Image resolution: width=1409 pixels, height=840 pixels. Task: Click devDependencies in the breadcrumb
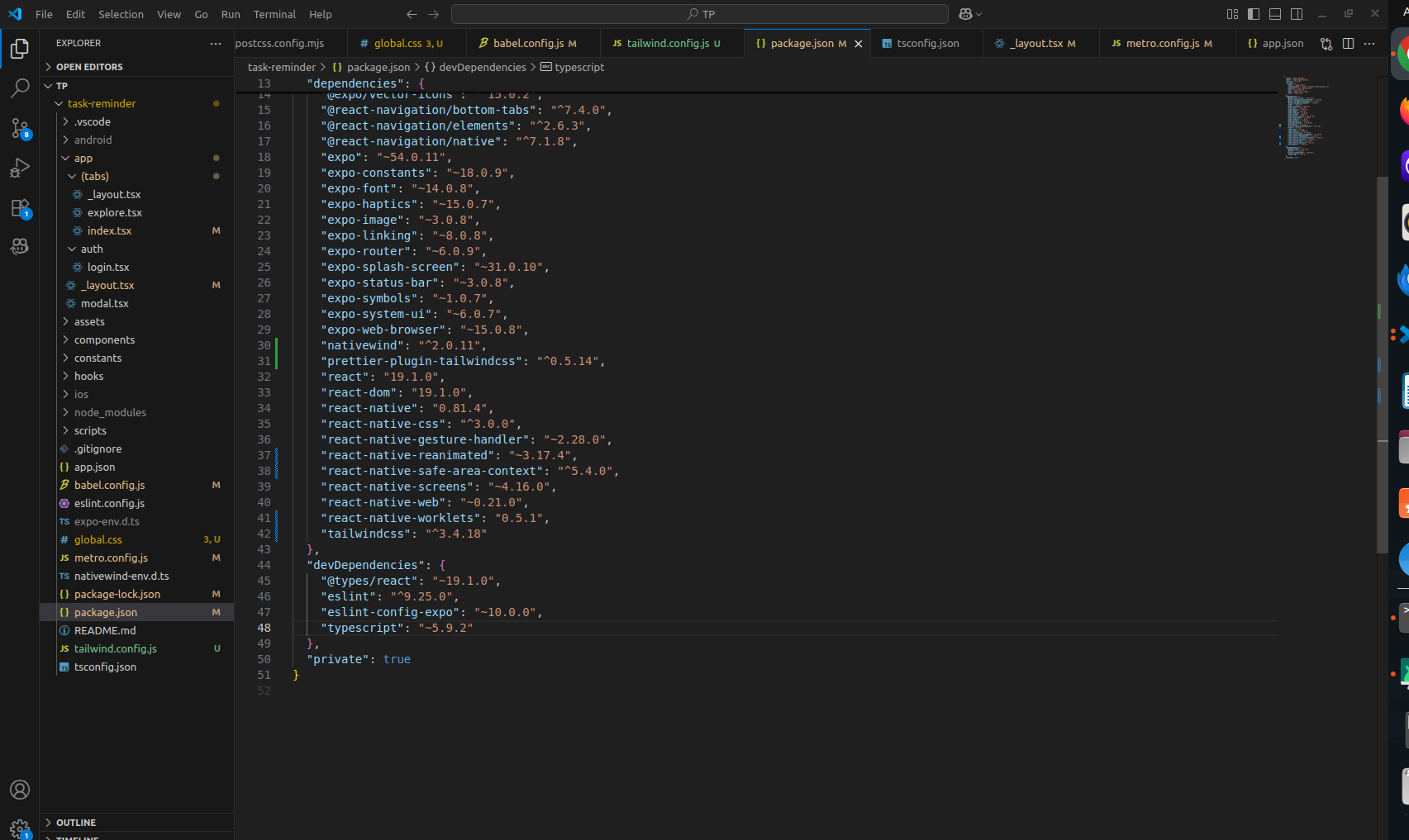(x=483, y=67)
